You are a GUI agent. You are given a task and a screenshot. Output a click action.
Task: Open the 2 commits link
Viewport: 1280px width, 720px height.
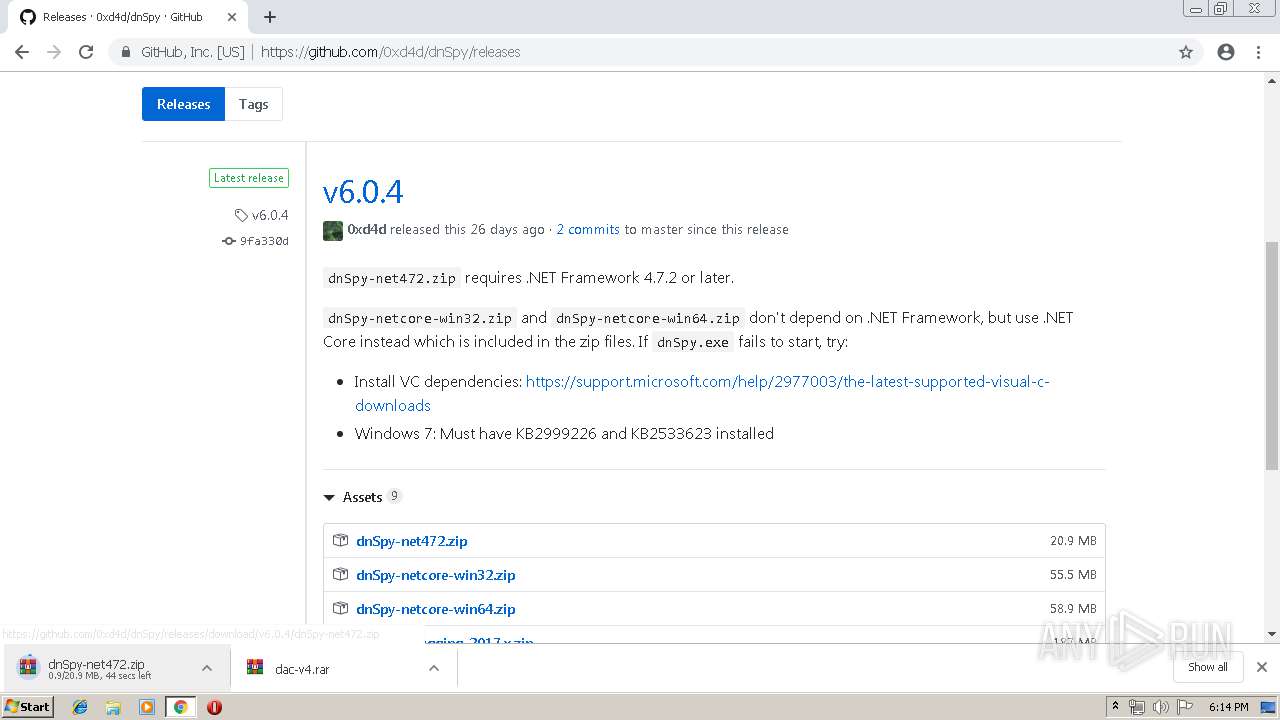pos(588,229)
